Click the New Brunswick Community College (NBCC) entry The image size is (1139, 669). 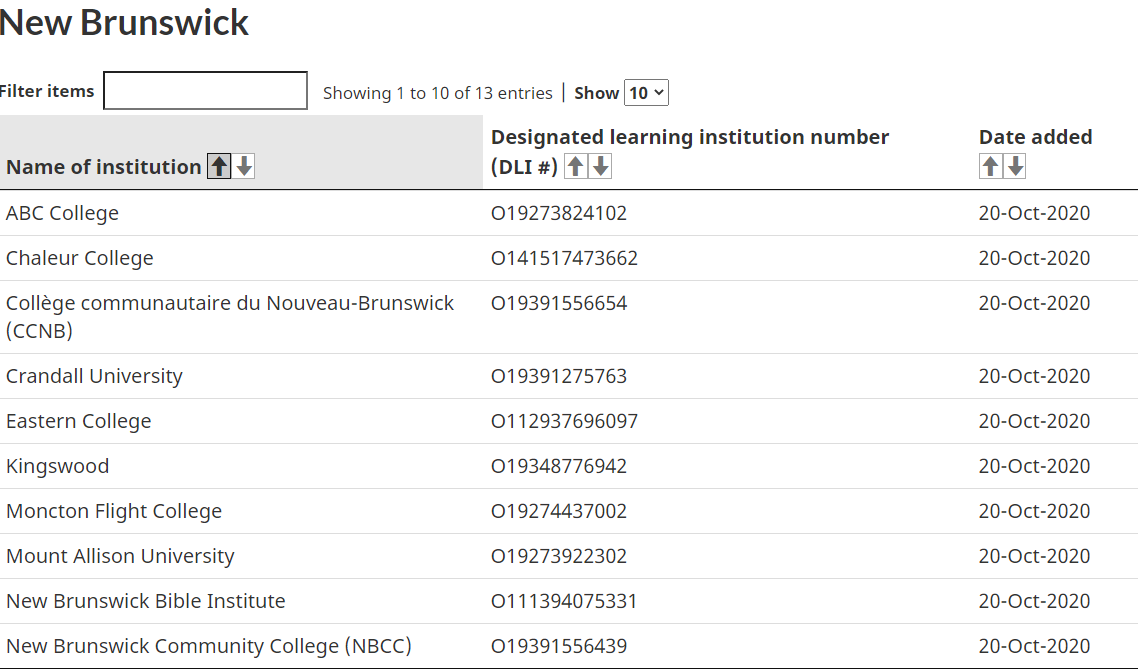pos(209,646)
